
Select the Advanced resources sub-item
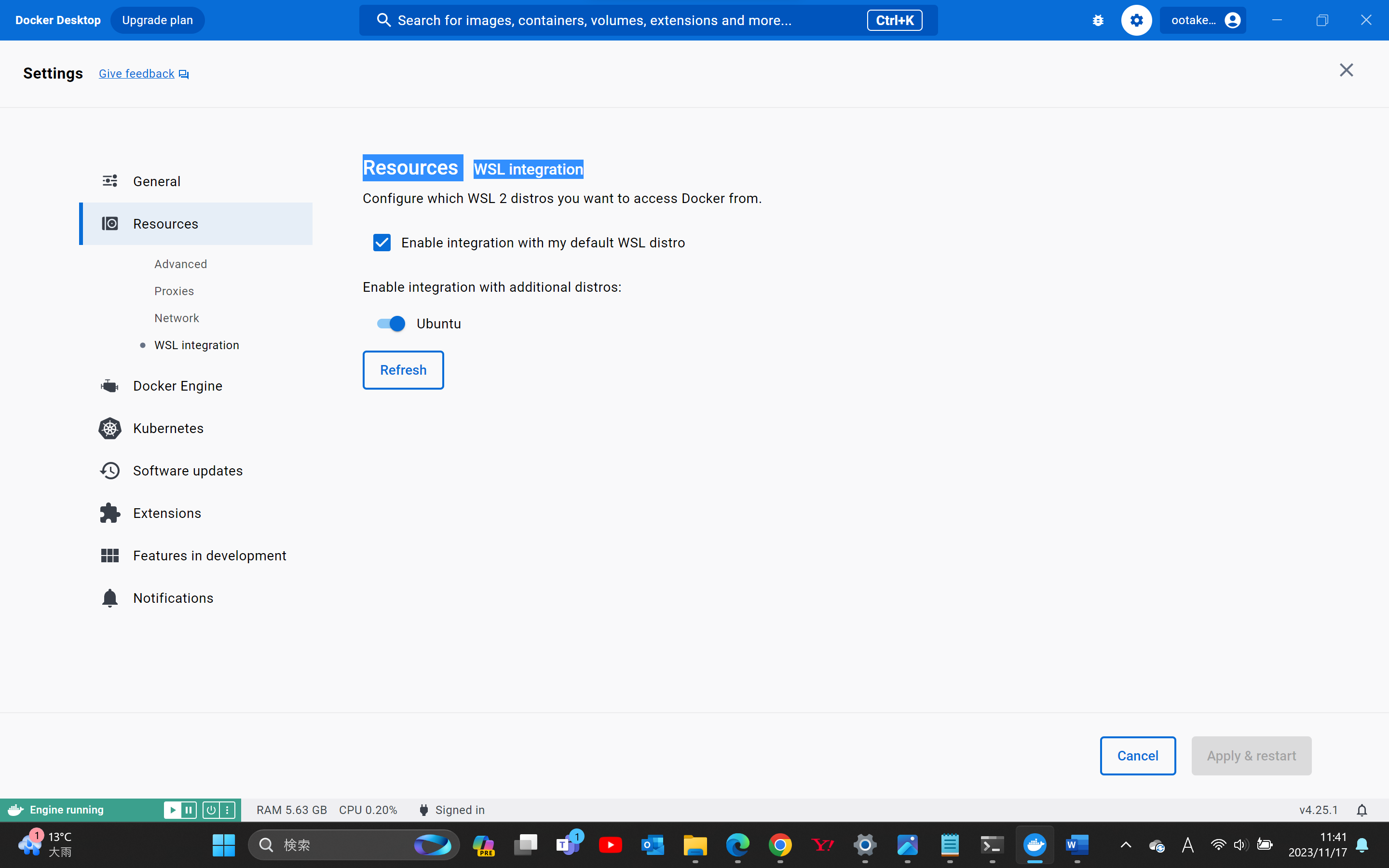(180, 264)
